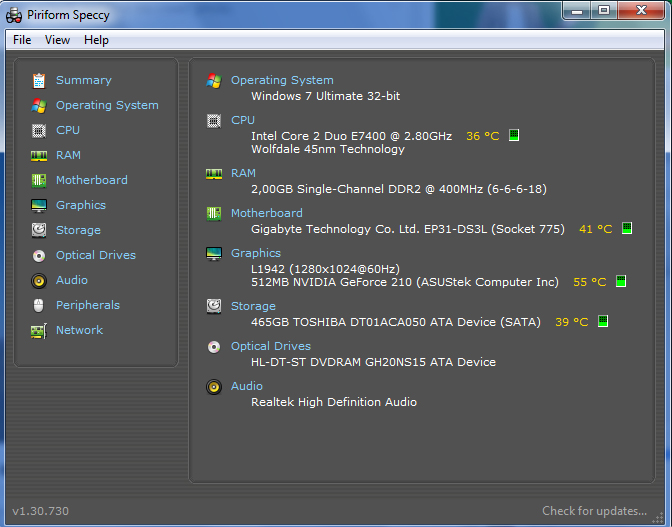Click 'Windows 7 Ultimate 32-bit' text
Screen dimensions: 672x527
pos(326,96)
